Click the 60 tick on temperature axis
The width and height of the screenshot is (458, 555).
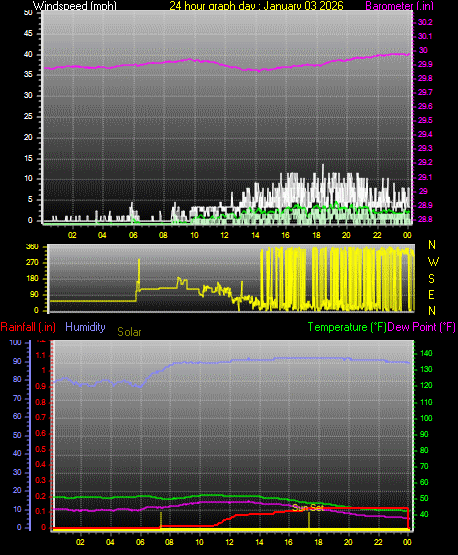point(424,482)
